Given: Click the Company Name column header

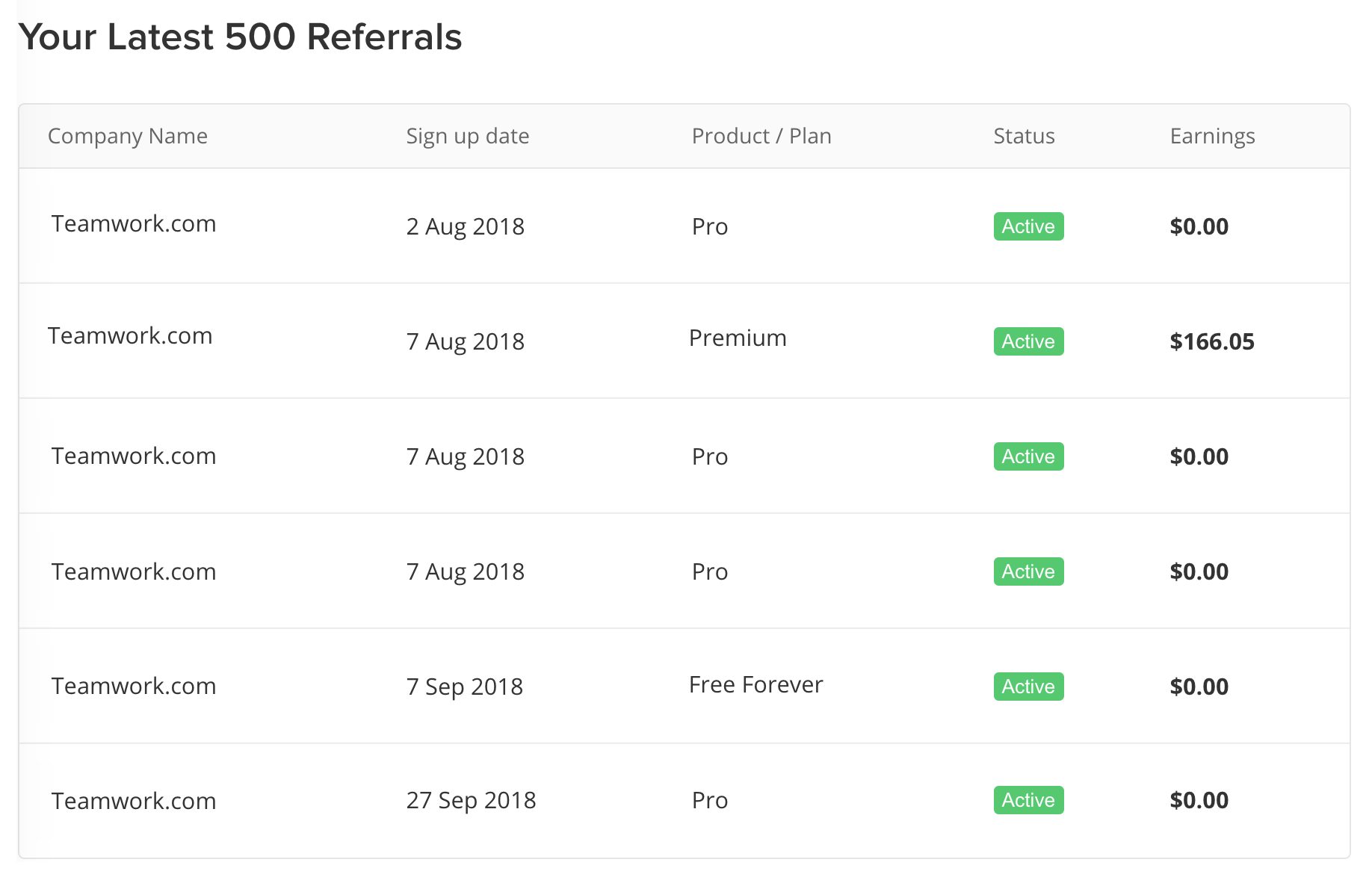Looking at the screenshot, I should tap(128, 136).
